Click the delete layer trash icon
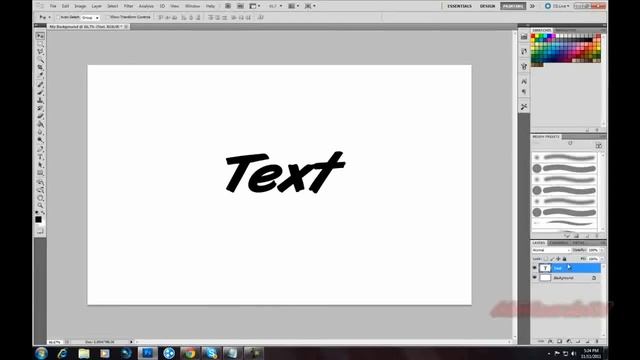Screen dimensions: 640x360 [597, 341]
